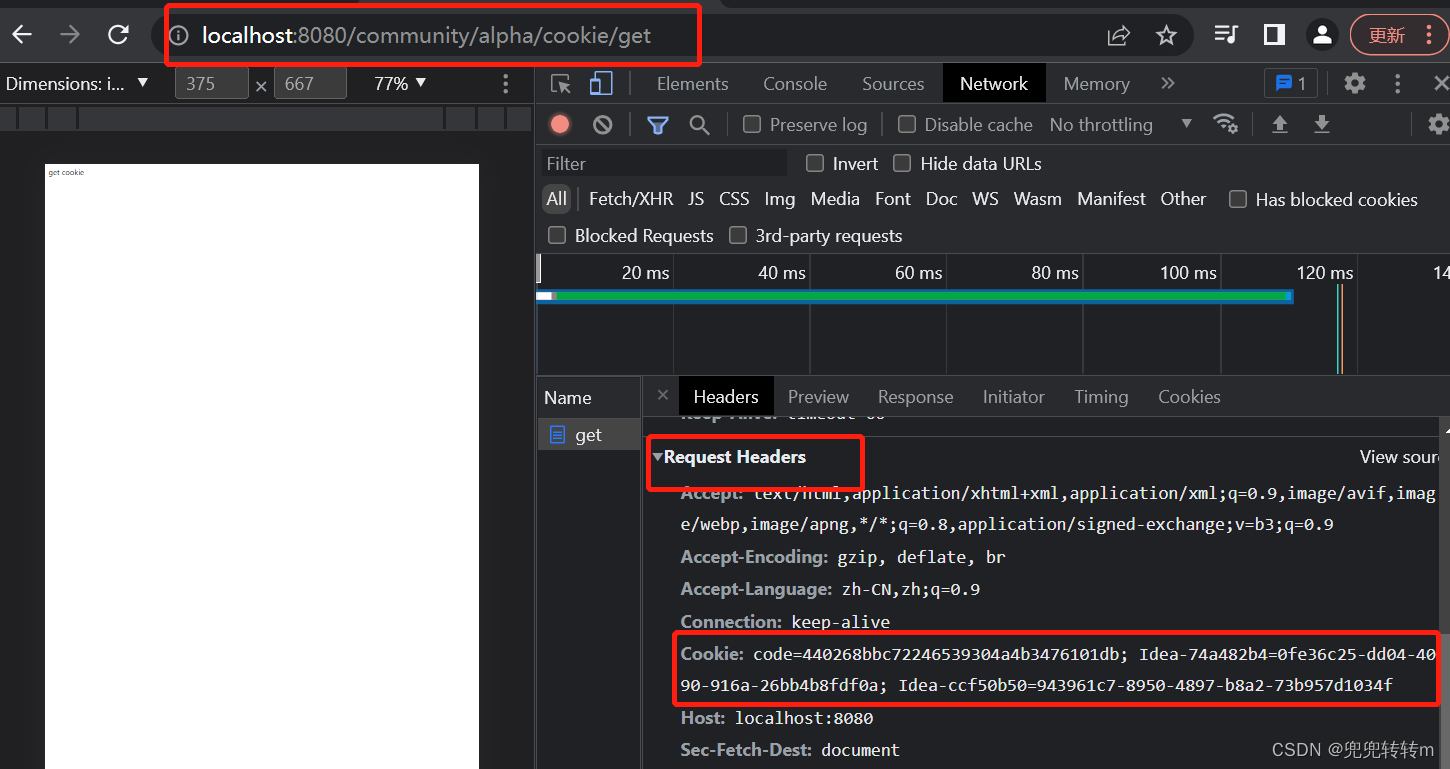Viewport: 1450px width, 769px height.
Task: Open the Memory panel
Action: (x=1096, y=84)
